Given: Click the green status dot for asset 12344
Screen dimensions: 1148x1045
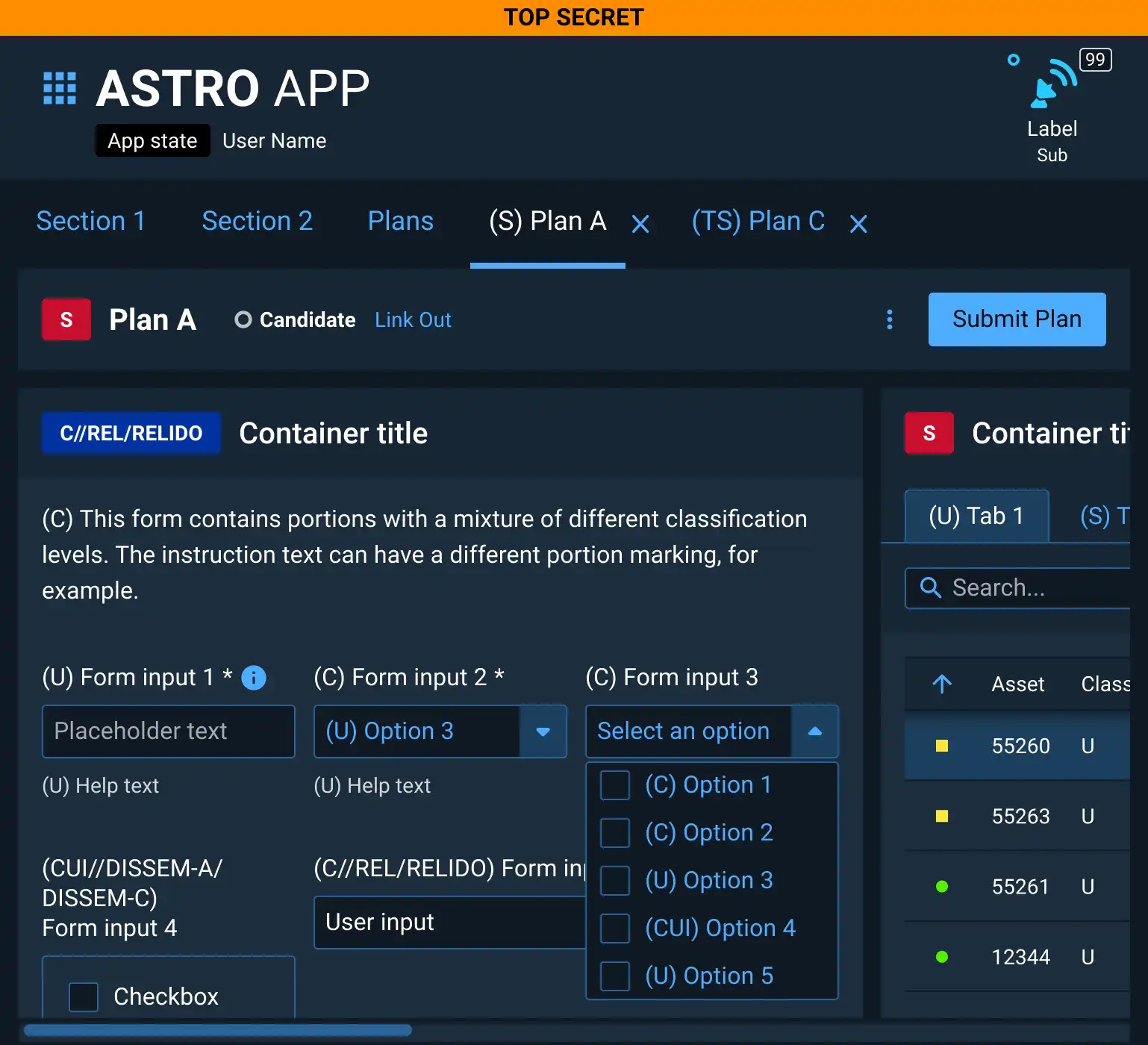Looking at the screenshot, I should pyautogui.click(x=943, y=956).
